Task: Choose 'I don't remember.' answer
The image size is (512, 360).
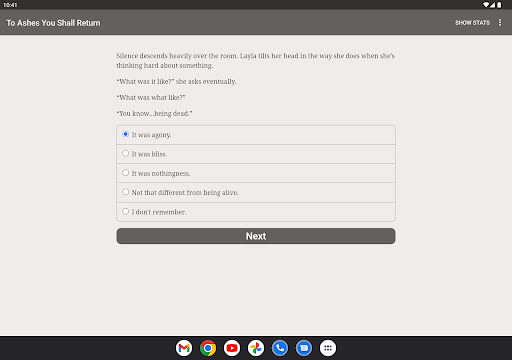Action: (256, 212)
